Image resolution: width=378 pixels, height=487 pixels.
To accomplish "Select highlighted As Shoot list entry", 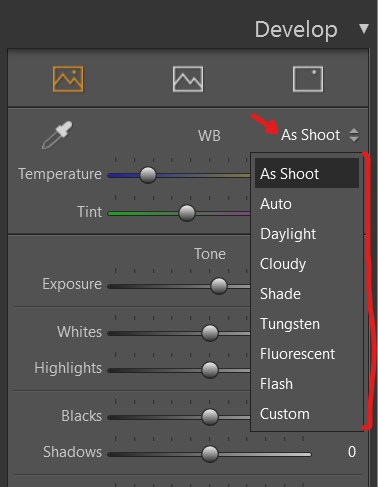I will (x=307, y=173).
